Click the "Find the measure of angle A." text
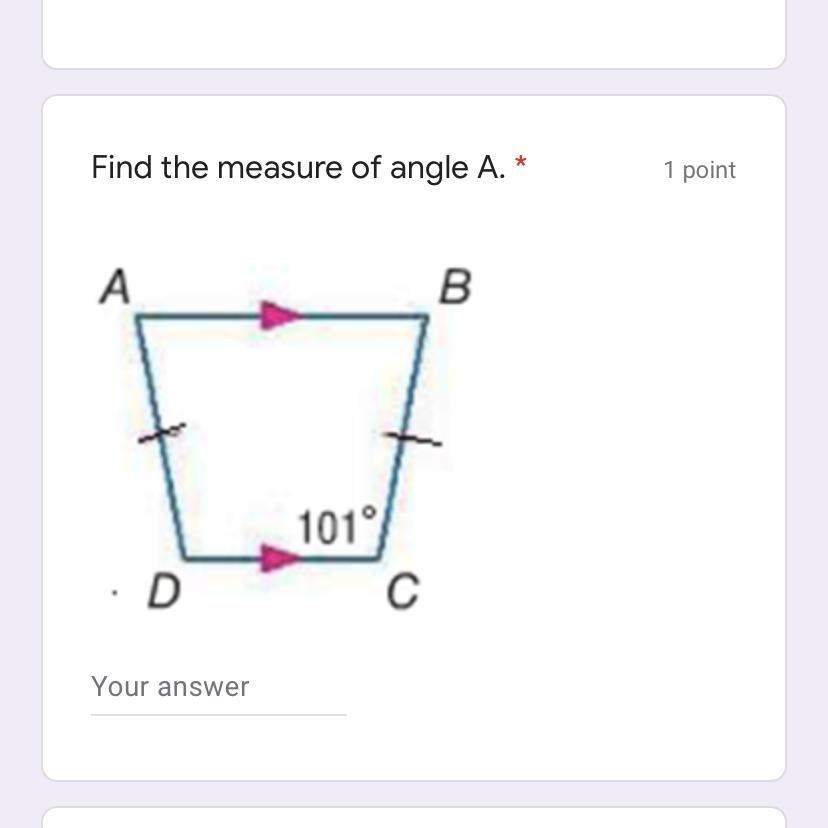Screen dimensions: 828x828 click(x=298, y=168)
